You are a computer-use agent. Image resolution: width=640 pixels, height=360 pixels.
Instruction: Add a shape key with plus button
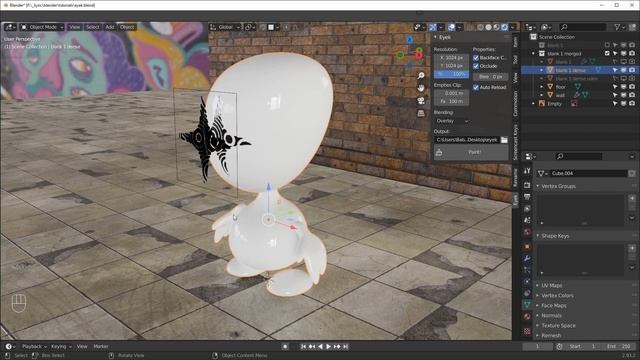(632, 248)
